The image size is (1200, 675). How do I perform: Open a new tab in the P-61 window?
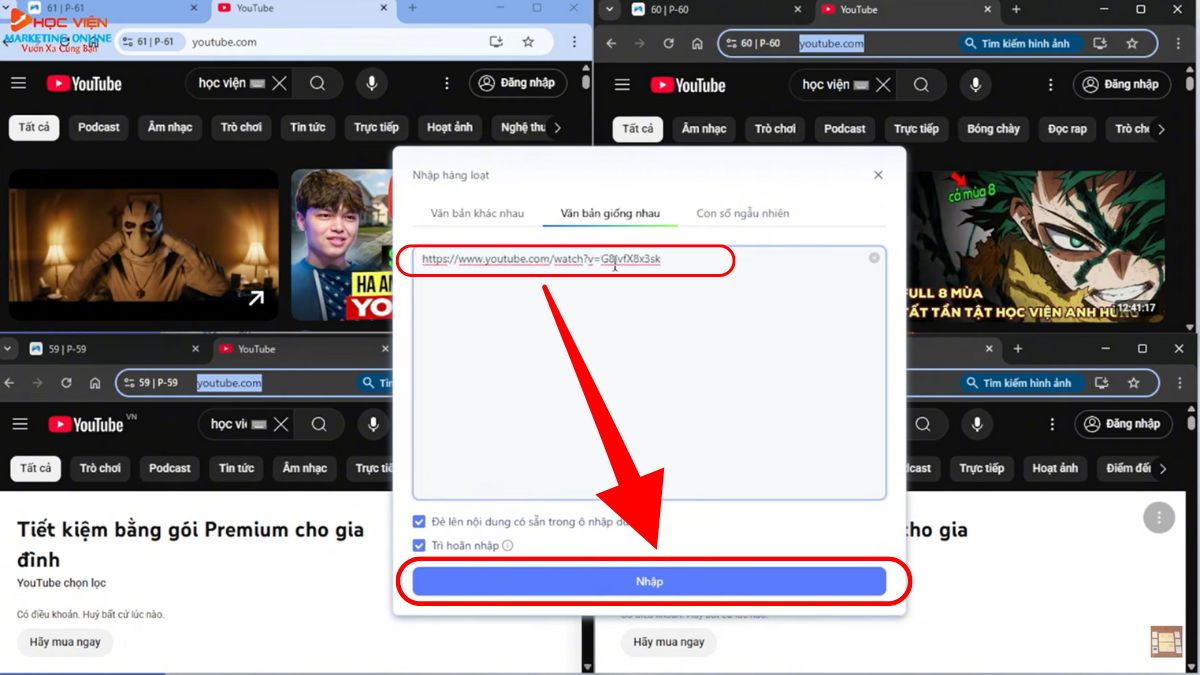[412, 8]
